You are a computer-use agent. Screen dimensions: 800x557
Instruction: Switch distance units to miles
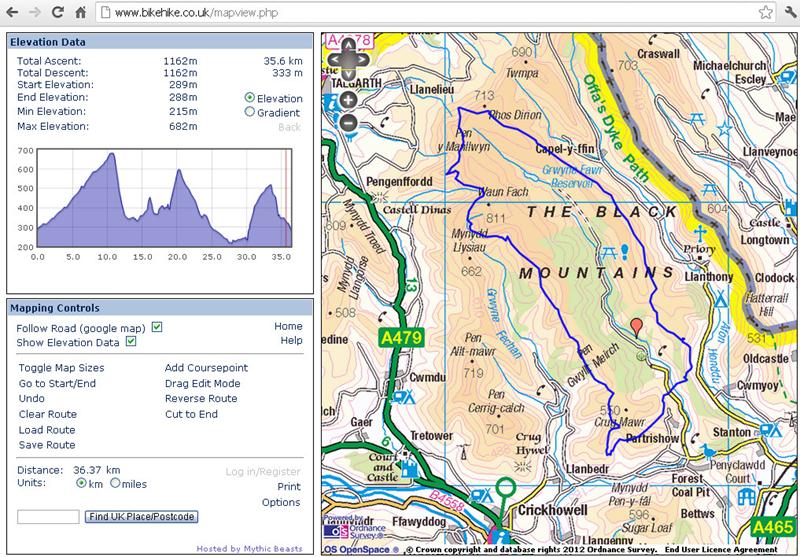click(115, 483)
